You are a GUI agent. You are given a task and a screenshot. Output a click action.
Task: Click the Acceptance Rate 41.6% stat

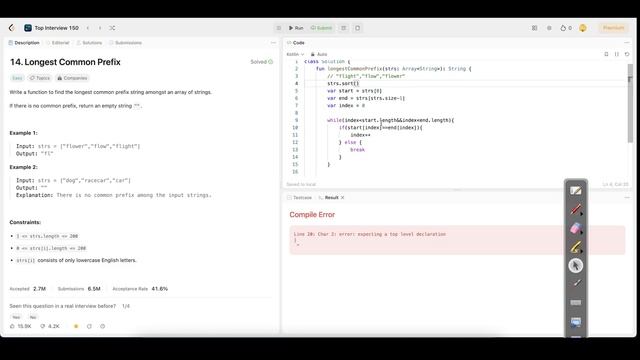[140, 289]
